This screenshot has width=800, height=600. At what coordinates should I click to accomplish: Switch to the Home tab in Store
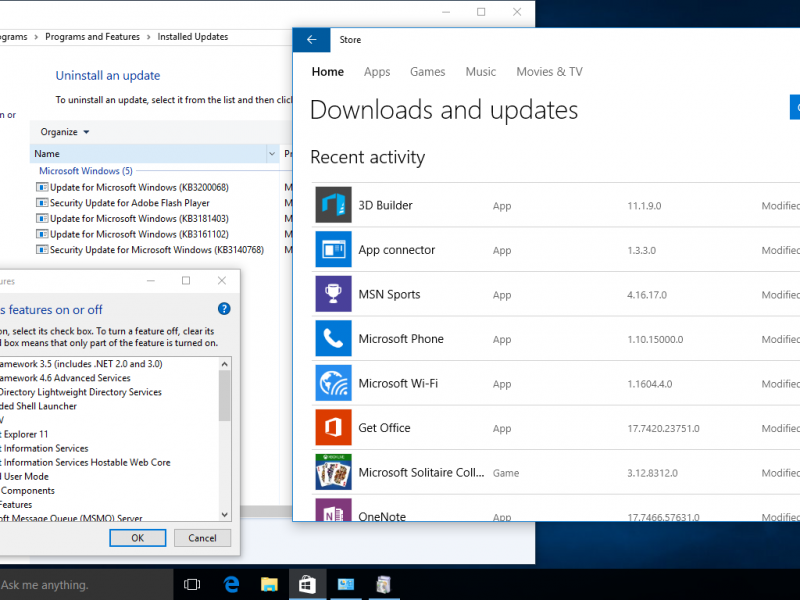pyautogui.click(x=328, y=72)
